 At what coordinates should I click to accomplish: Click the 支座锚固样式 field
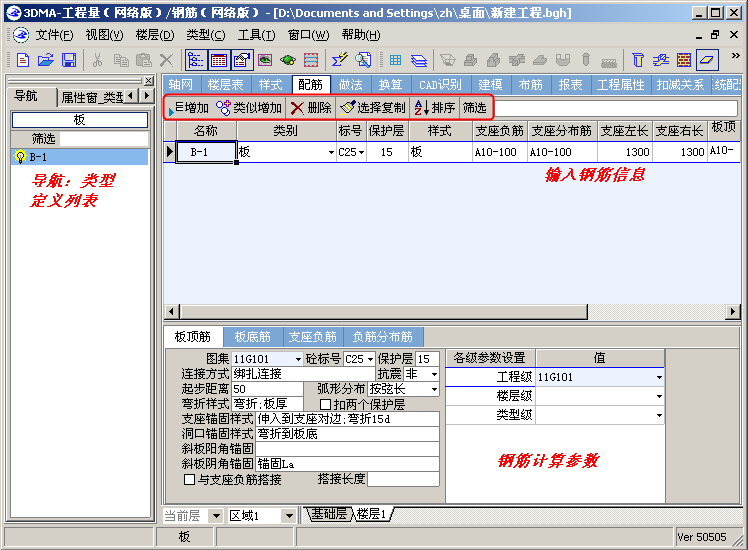347,419
